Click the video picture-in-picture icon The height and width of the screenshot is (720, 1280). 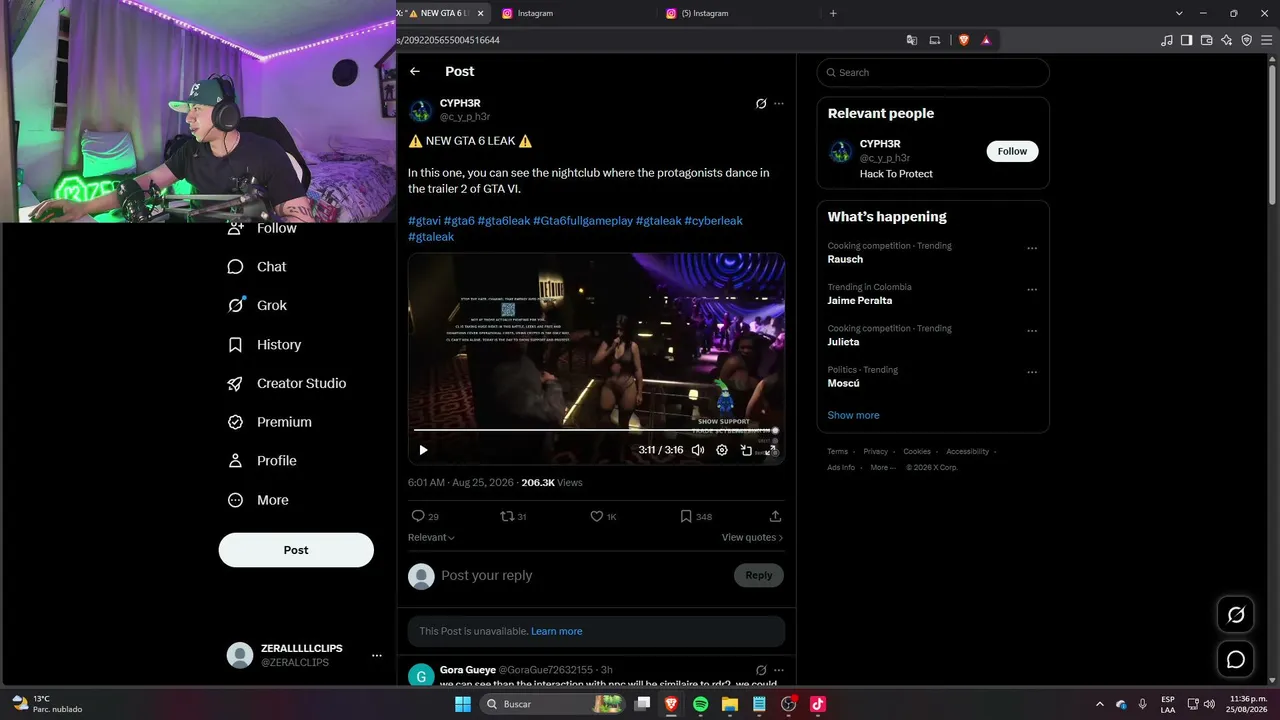(x=746, y=450)
